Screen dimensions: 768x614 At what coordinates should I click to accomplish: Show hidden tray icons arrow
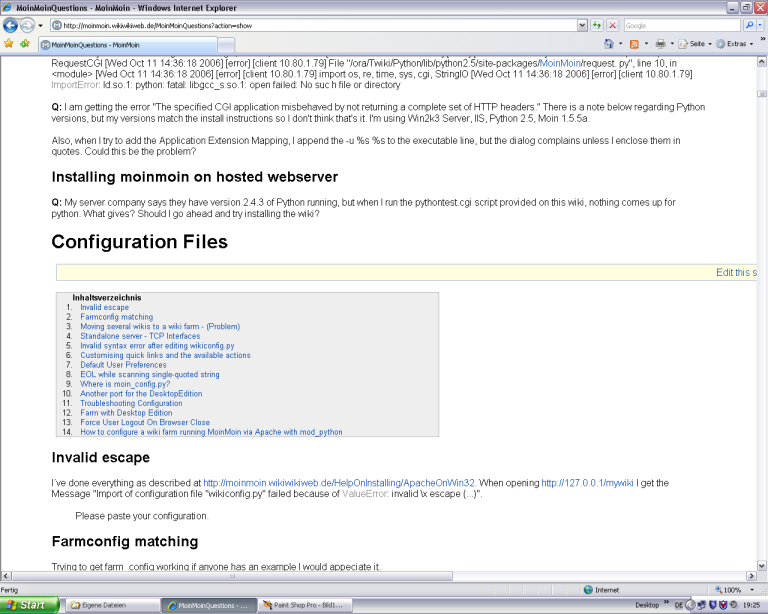click(690, 605)
